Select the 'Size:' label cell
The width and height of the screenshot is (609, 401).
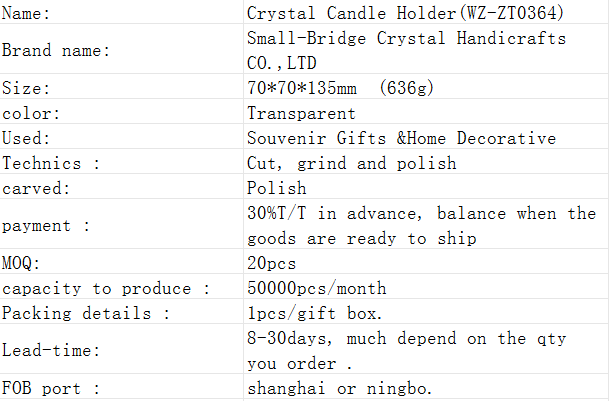pyautogui.click(x=122, y=87)
